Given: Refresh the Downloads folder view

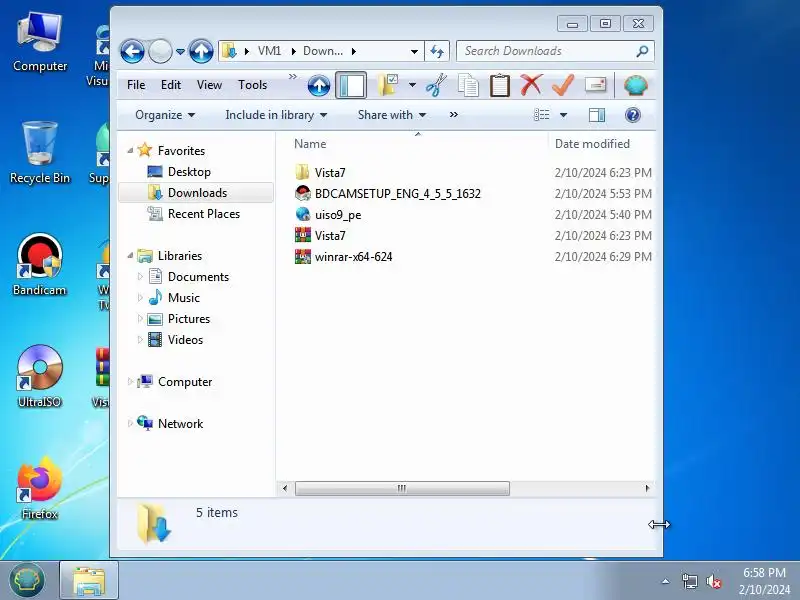Looking at the screenshot, I should pos(437,51).
